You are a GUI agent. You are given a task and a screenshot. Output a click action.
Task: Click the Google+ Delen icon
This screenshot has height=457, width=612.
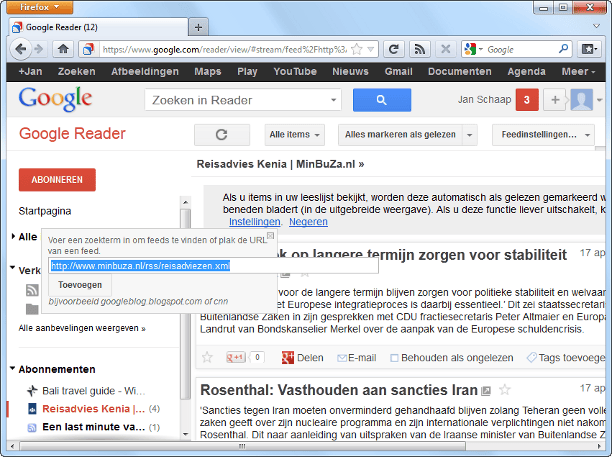coord(288,357)
